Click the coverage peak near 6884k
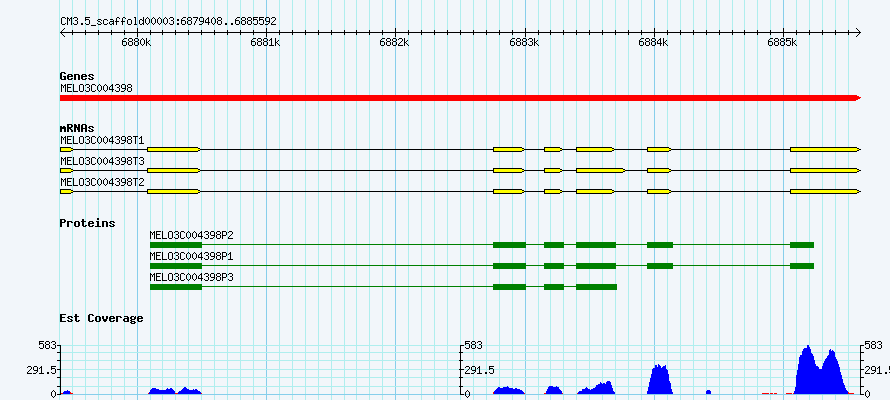The height and width of the screenshot is (400, 890). coord(660,380)
